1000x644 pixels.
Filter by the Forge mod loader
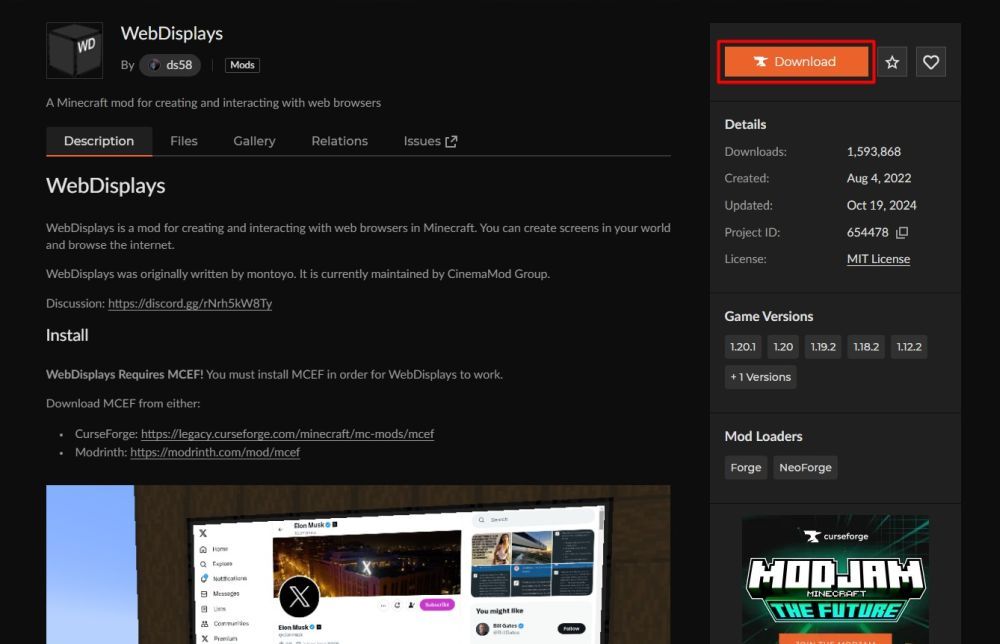pyautogui.click(x=745, y=467)
